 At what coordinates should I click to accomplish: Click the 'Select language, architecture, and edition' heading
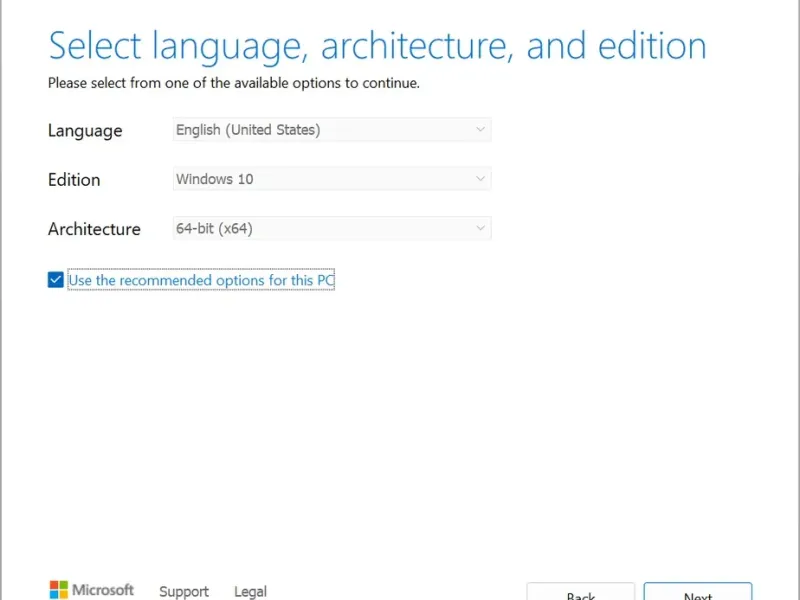coord(378,46)
